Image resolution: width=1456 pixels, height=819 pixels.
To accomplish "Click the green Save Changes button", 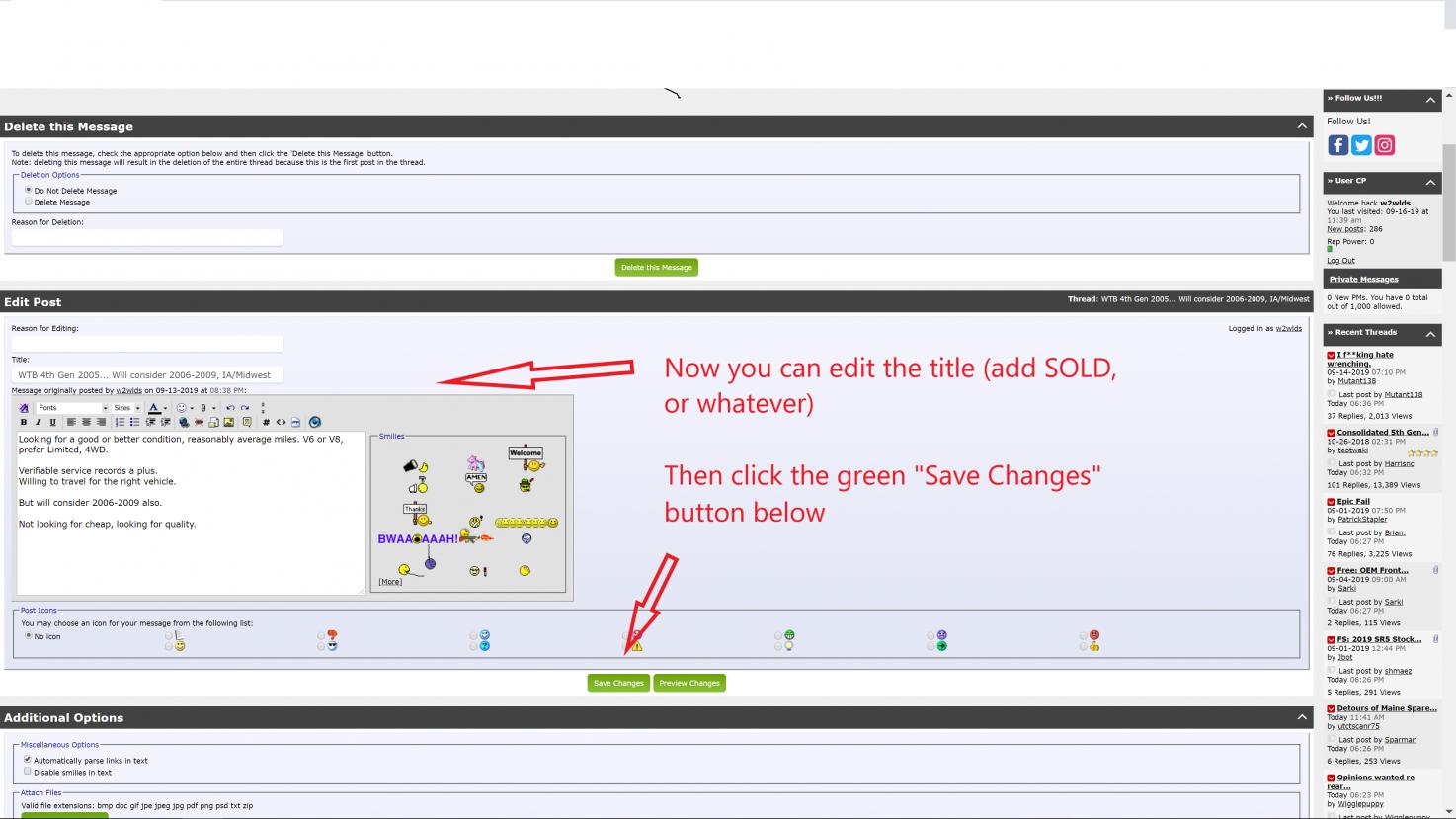I will click(x=618, y=683).
